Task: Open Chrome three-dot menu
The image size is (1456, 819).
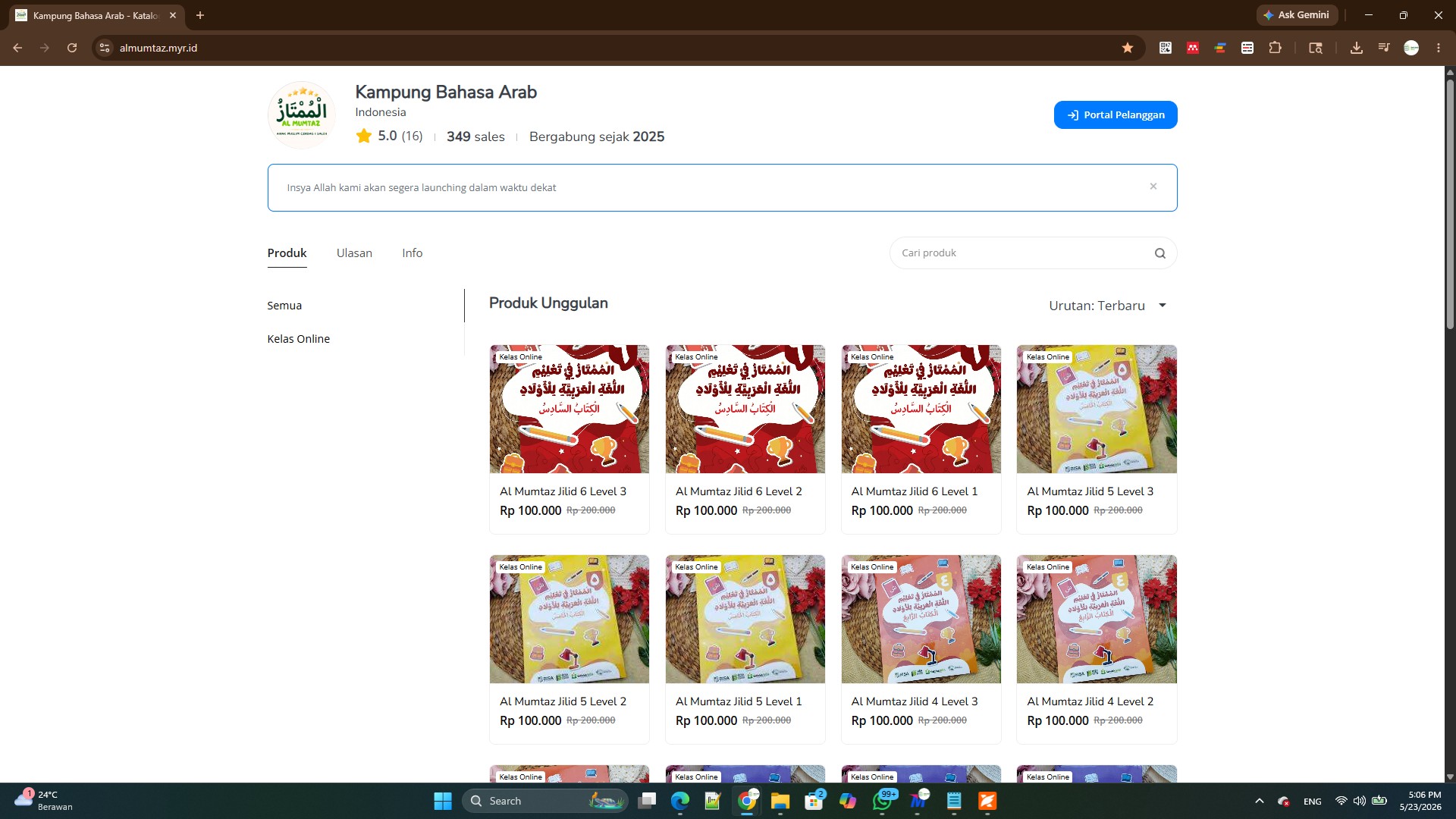Action: tap(1439, 48)
